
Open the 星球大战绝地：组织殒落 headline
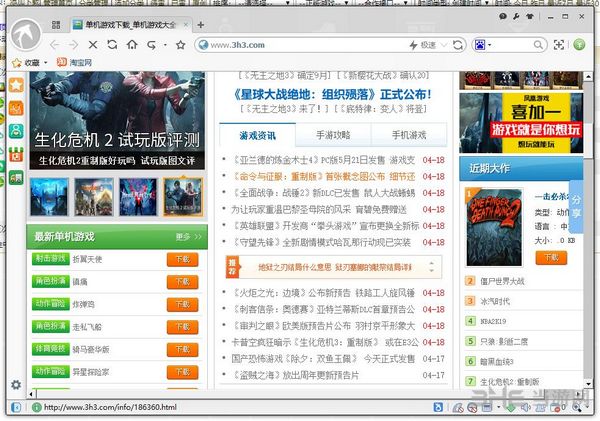click(333, 94)
